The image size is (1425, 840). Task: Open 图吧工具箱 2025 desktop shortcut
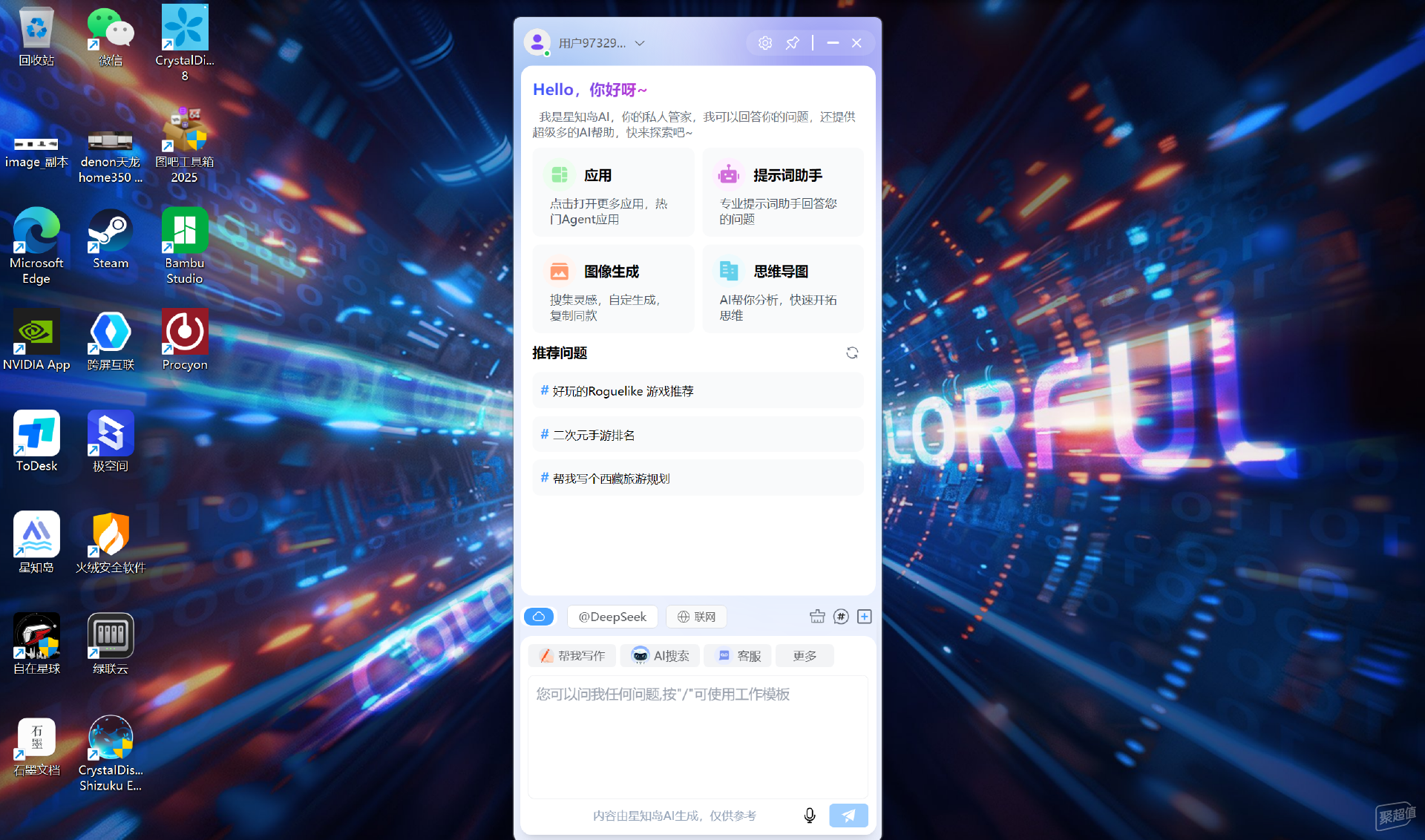[x=185, y=145]
